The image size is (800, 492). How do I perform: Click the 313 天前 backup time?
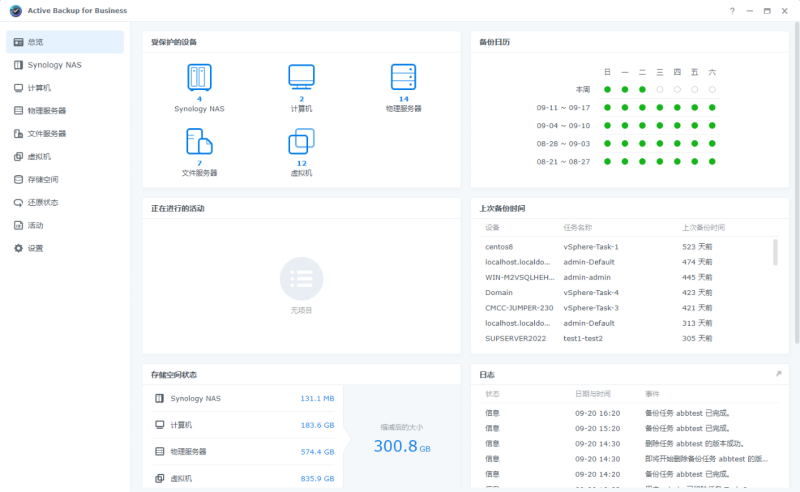point(697,323)
